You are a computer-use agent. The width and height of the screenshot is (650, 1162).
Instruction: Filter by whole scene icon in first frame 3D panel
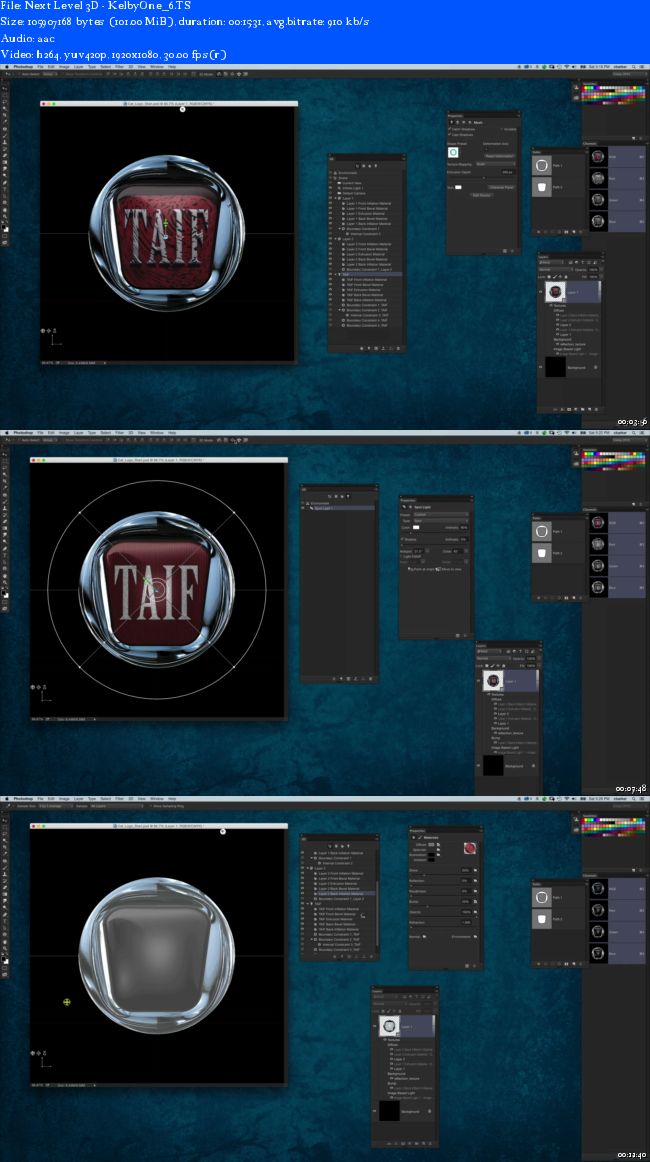(x=356, y=166)
